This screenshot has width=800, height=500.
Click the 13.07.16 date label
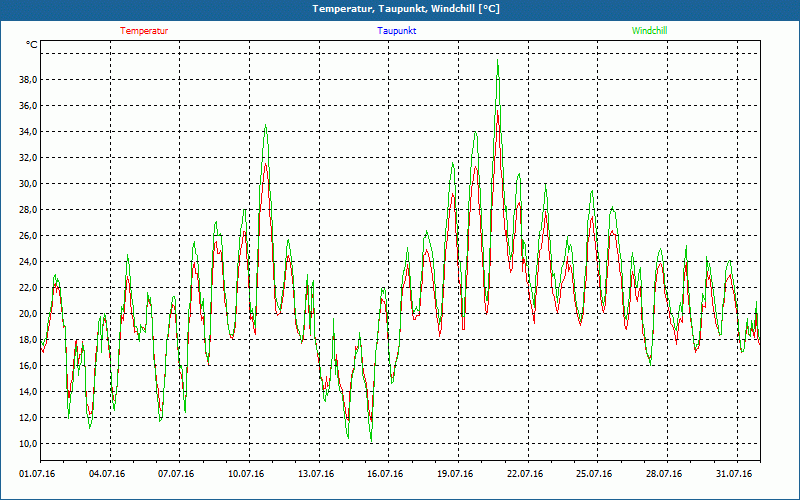[316, 474]
